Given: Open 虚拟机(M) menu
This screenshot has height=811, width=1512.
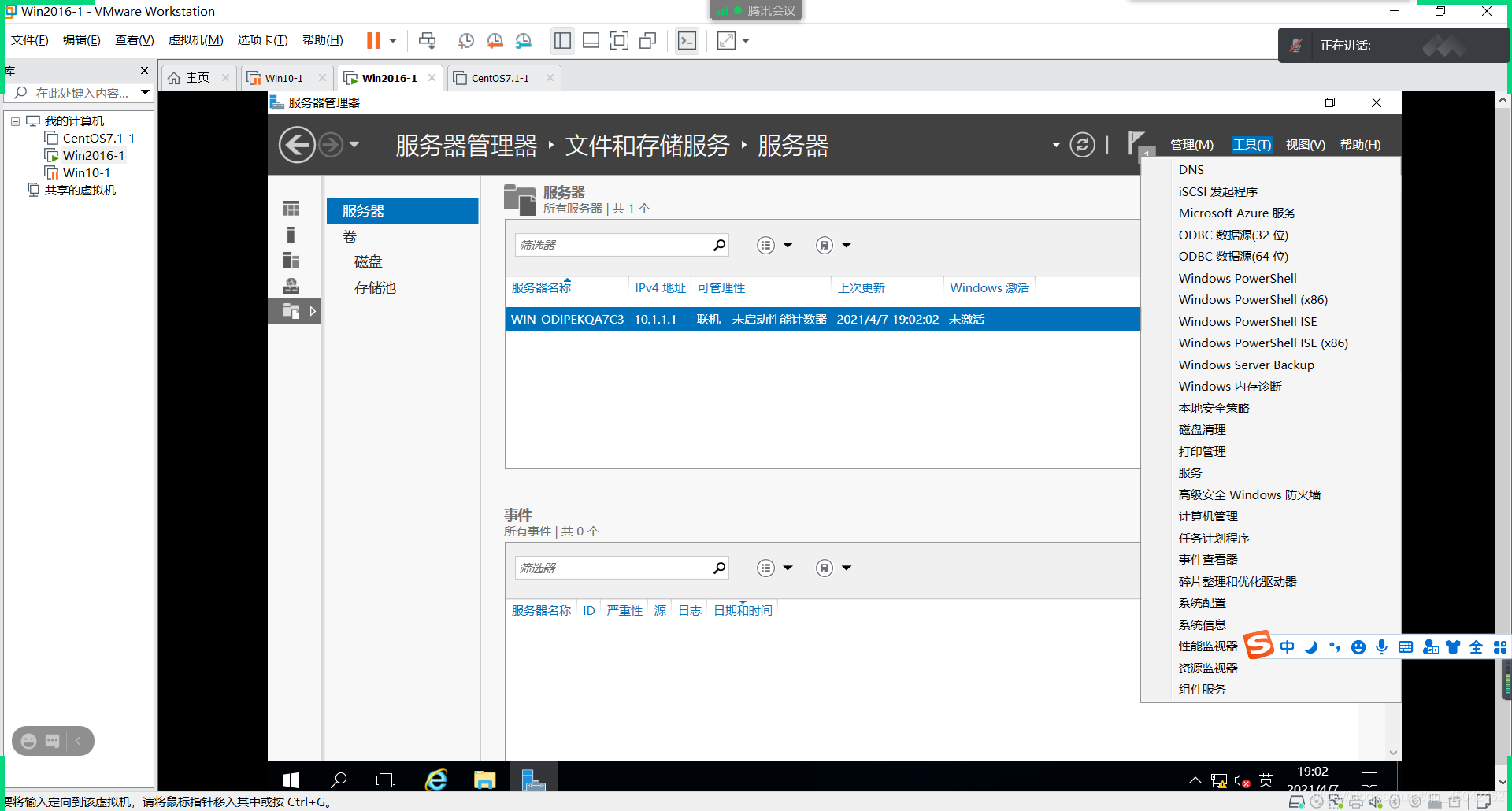Looking at the screenshot, I should 196,40.
